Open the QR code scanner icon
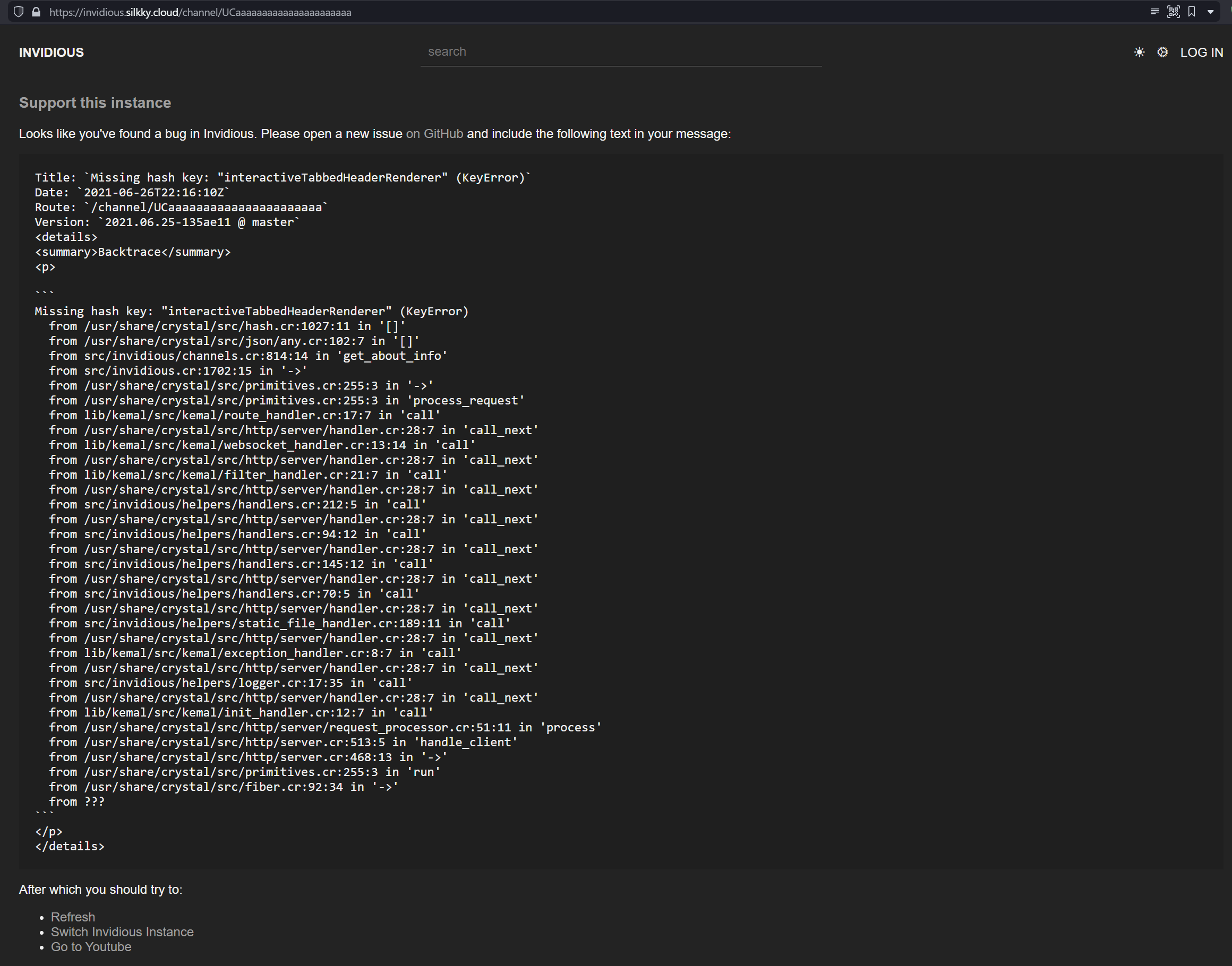 click(1174, 11)
